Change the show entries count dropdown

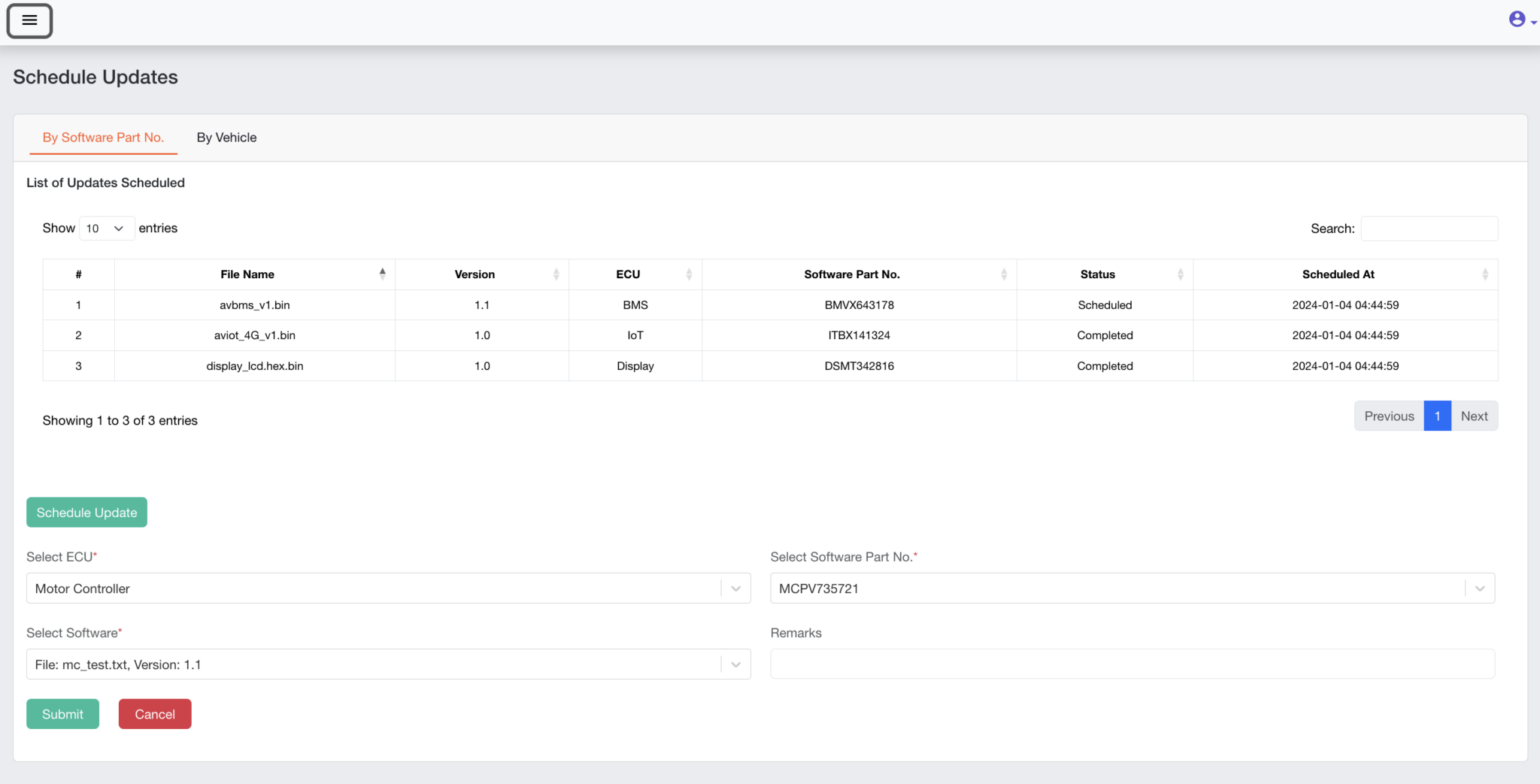point(106,229)
